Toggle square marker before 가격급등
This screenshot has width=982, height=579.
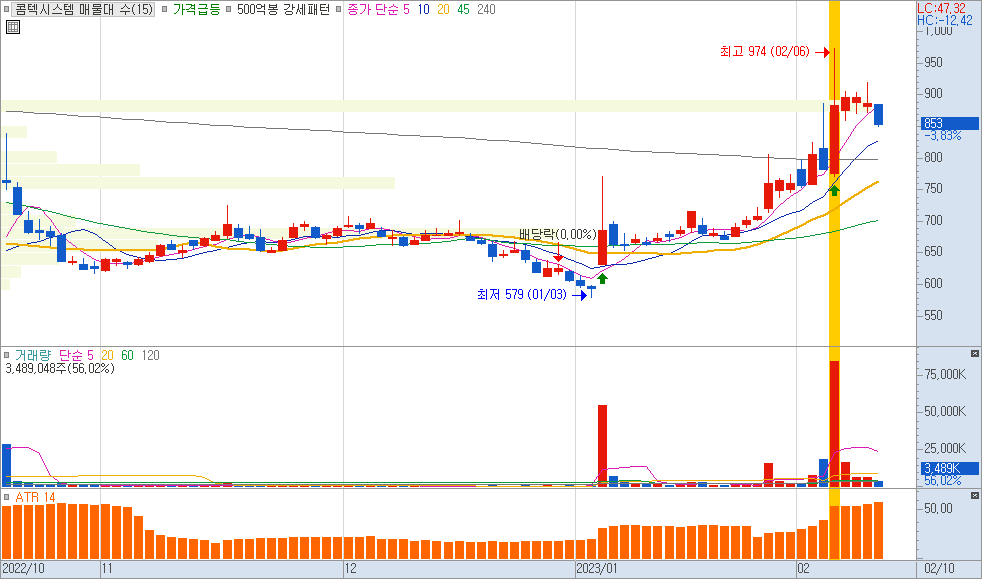pos(165,9)
